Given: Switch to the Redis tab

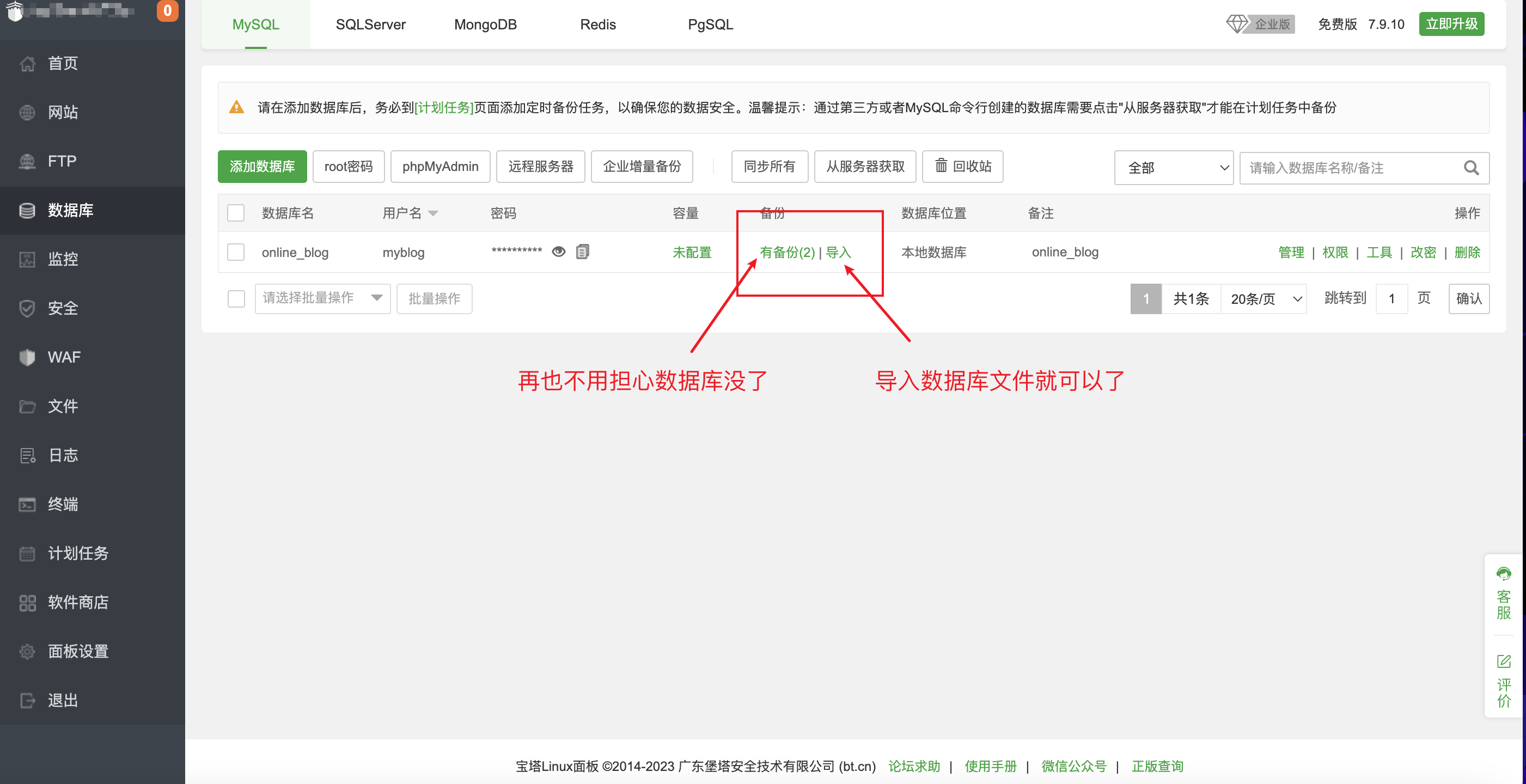Looking at the screenshot, I should click(599, 24).
